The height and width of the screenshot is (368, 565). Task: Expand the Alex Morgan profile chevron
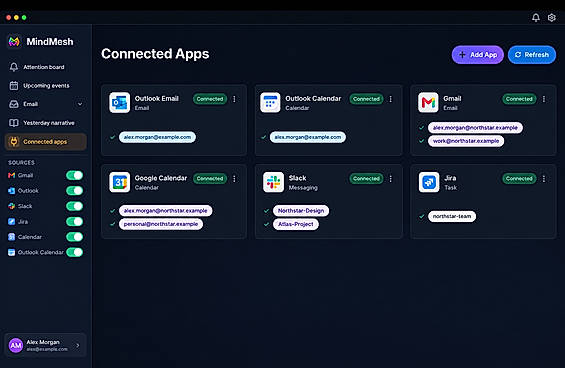(x=78, y=345)
